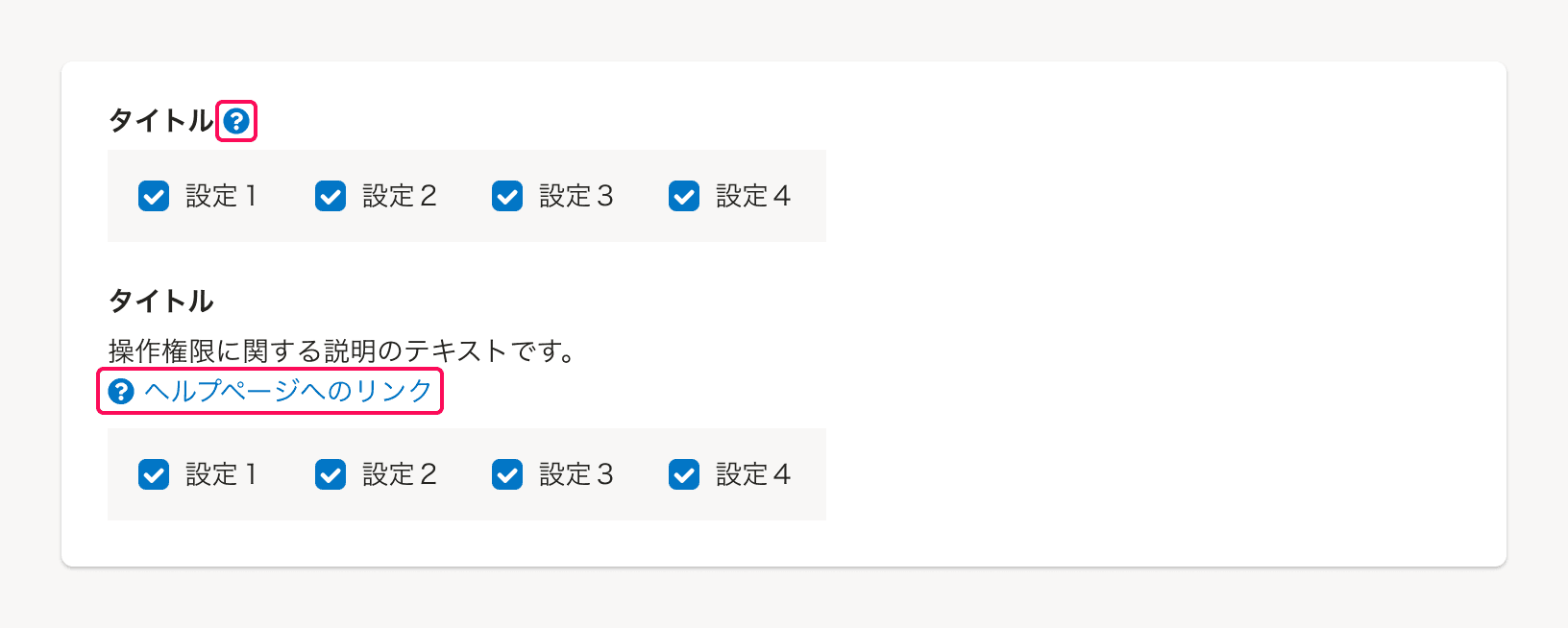
Task: Click the help icon preceding the help link text
Action: pos(120,392)
